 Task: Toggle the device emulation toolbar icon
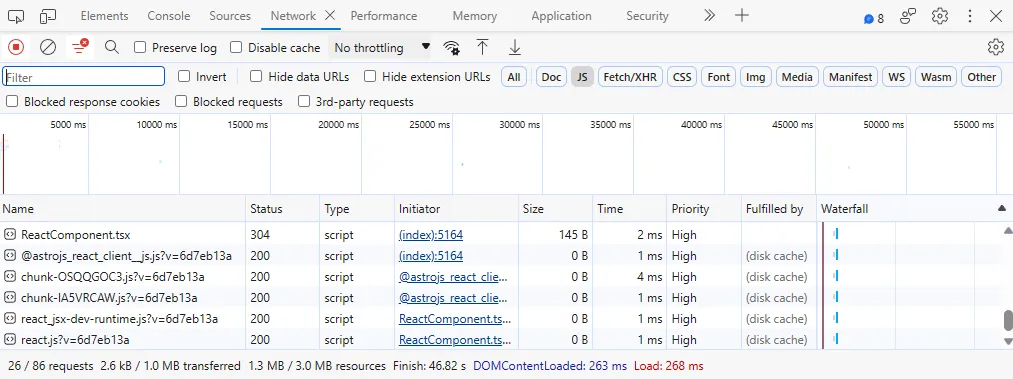click(x=48, y=16)
